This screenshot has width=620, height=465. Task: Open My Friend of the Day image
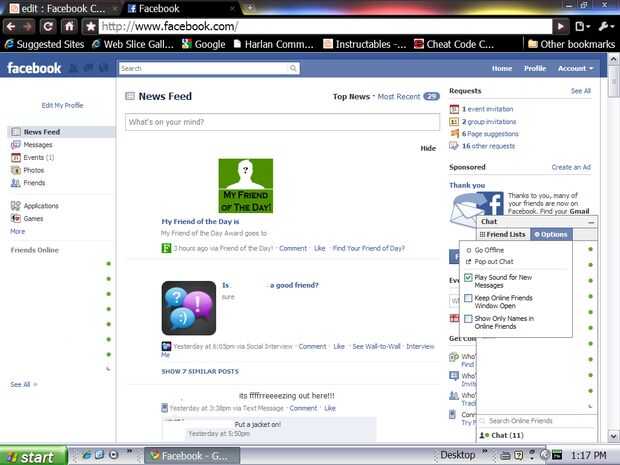(246, 186)
